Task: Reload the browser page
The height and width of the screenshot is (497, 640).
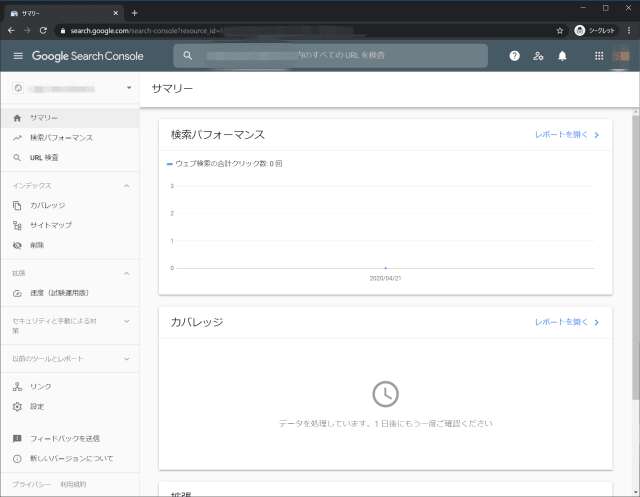Action: click(43, 31)
